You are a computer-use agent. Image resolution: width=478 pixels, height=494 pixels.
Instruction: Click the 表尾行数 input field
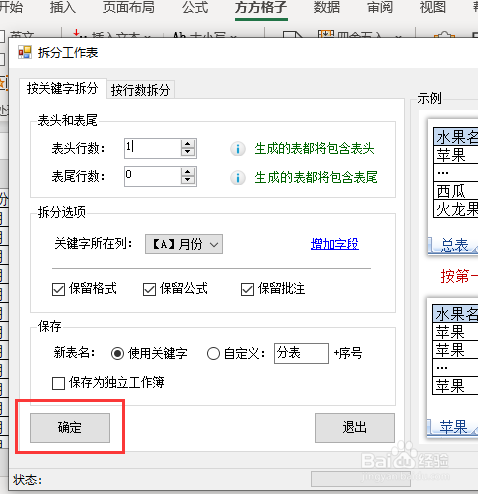pos(152,176)
